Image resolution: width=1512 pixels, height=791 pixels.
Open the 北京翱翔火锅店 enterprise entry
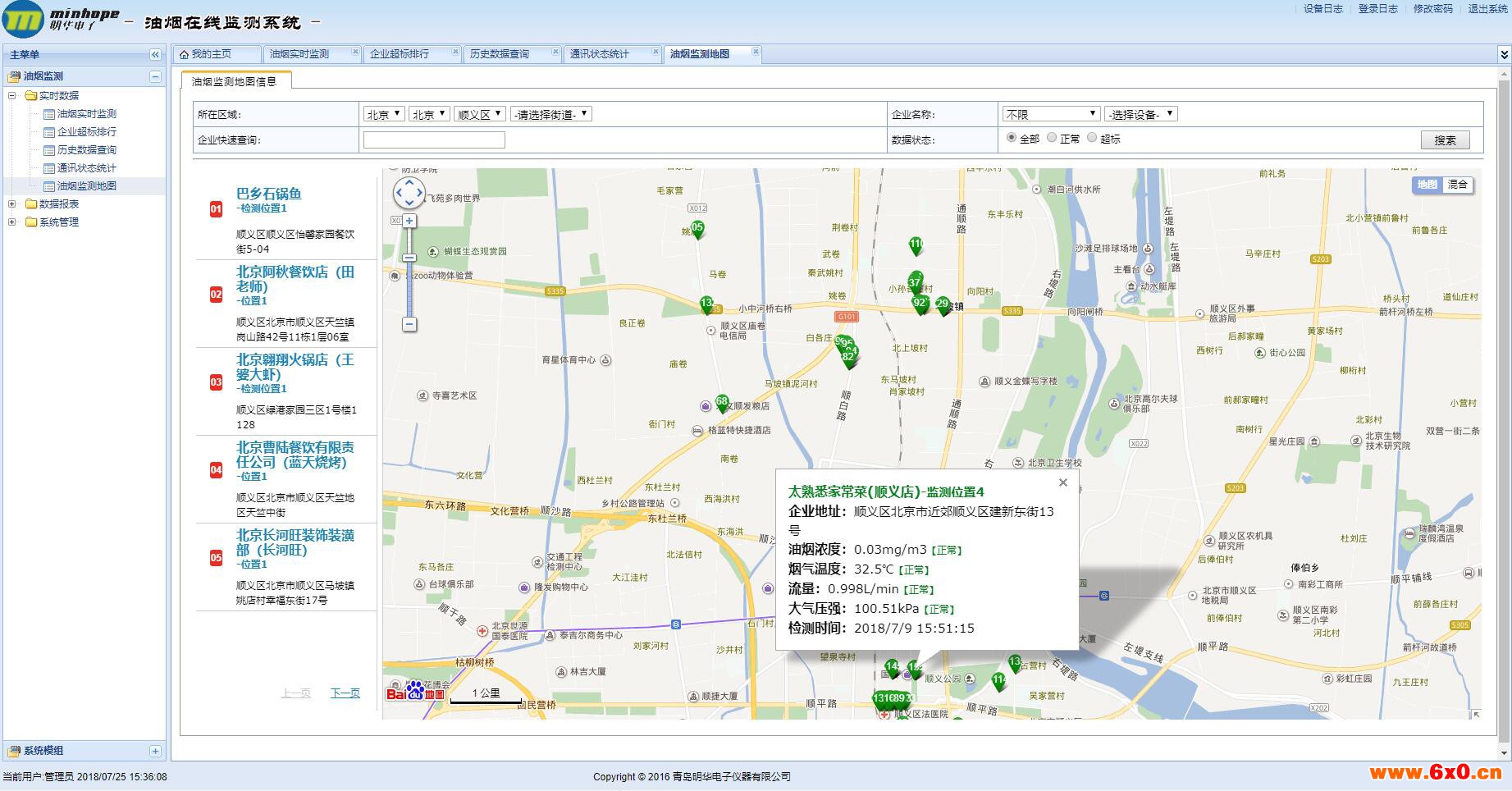tap(295, 367)
